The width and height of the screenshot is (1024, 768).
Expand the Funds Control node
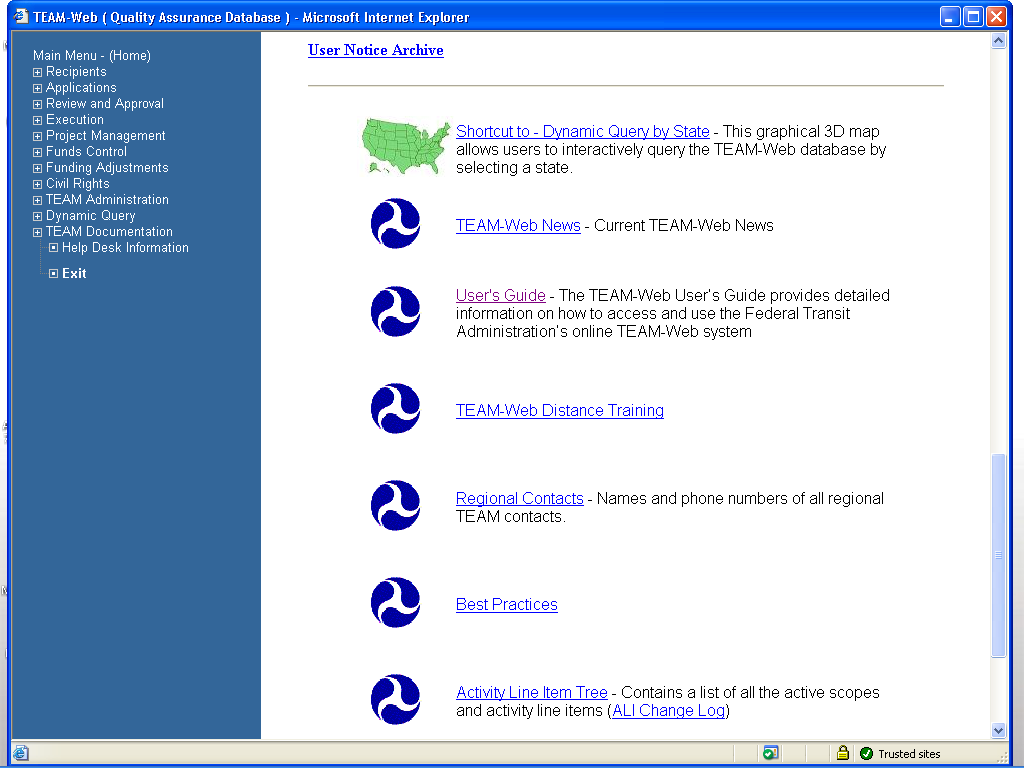37,152
